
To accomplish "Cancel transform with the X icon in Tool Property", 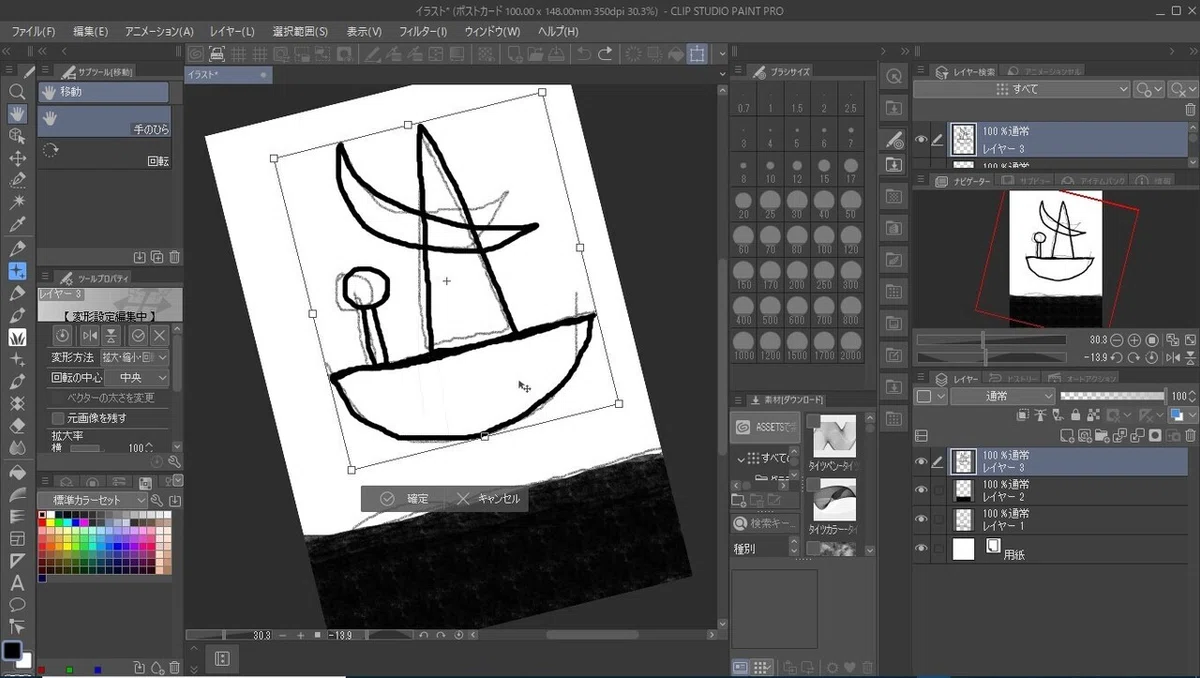I will tap(159, 335).
